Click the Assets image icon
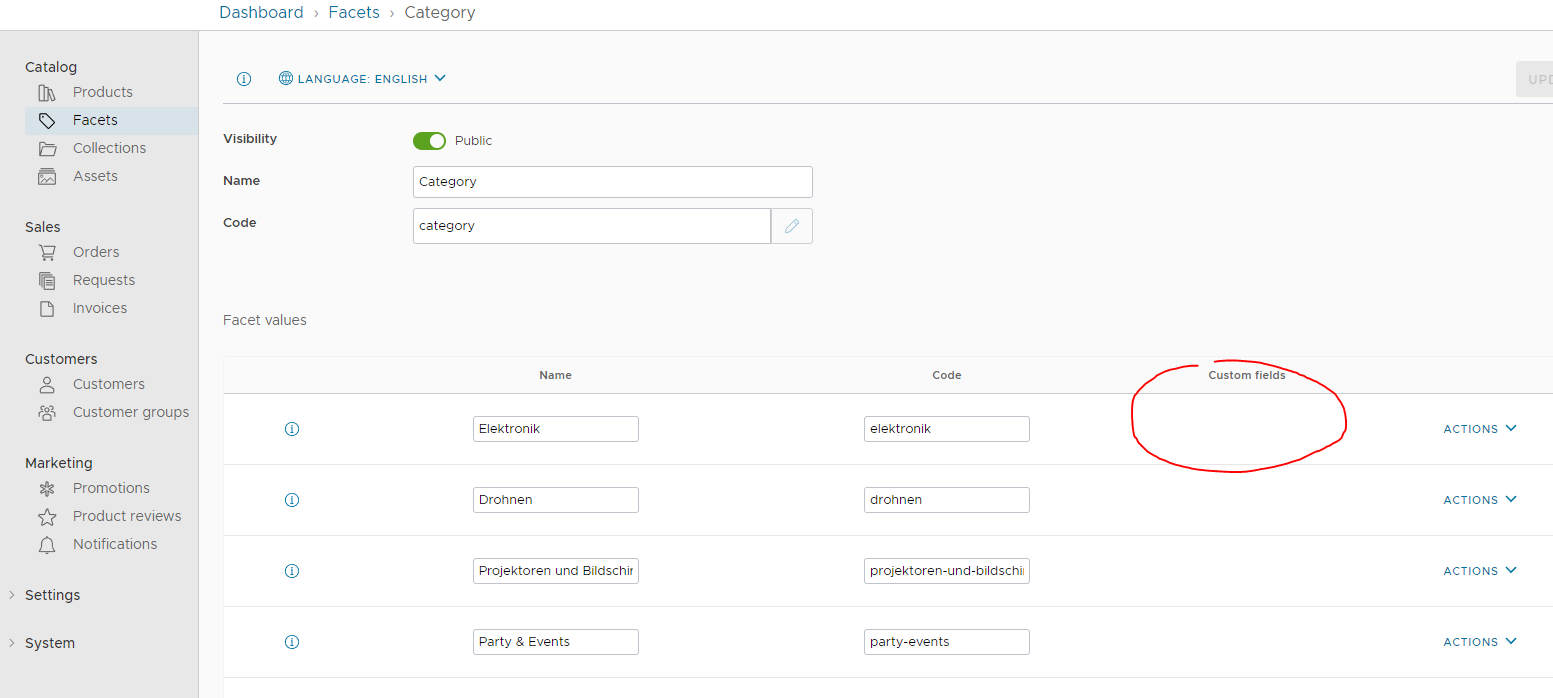The image size is (1553, 698). (x=48, y=175)
